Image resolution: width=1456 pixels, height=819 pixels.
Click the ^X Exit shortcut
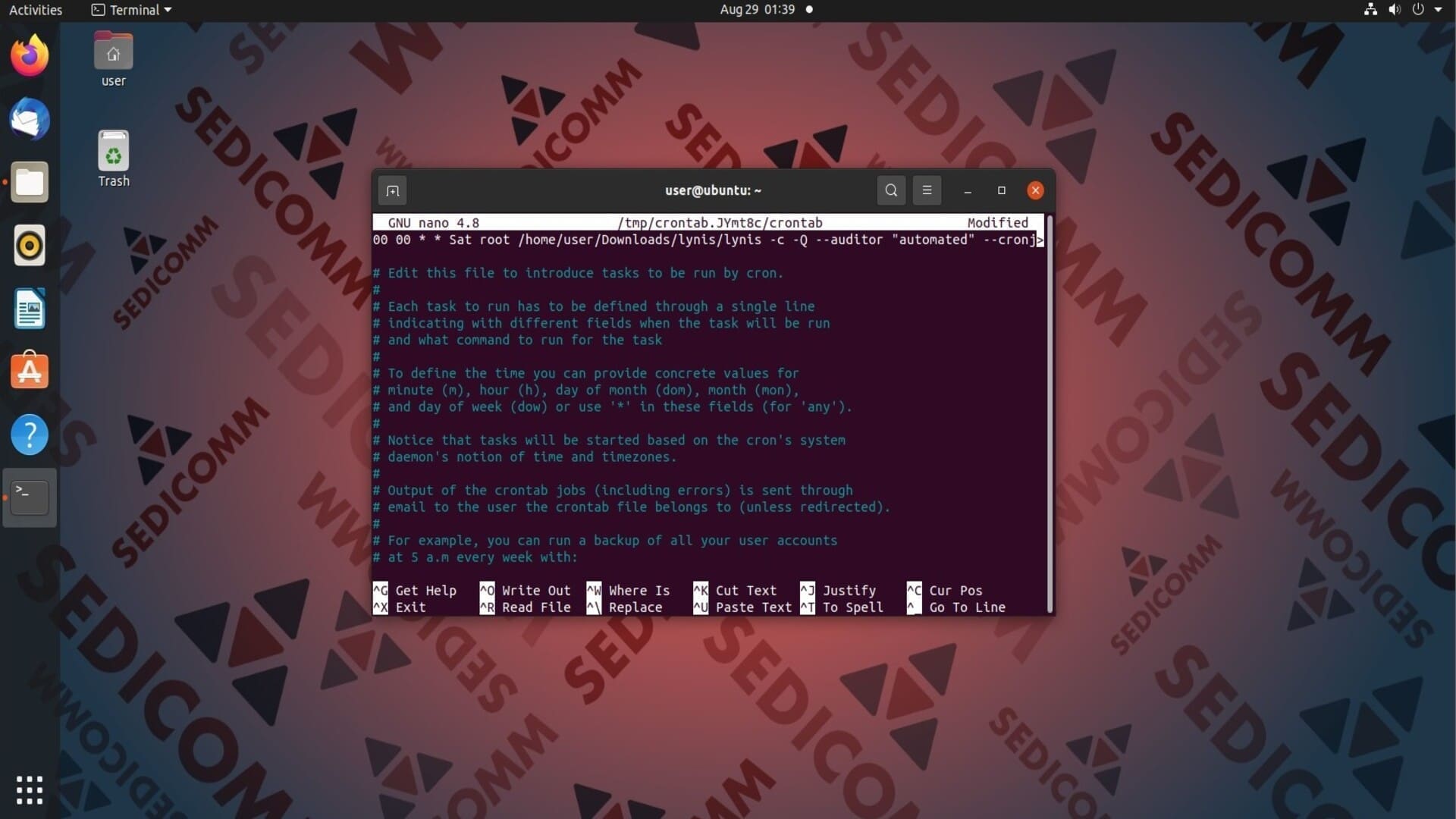400,607
